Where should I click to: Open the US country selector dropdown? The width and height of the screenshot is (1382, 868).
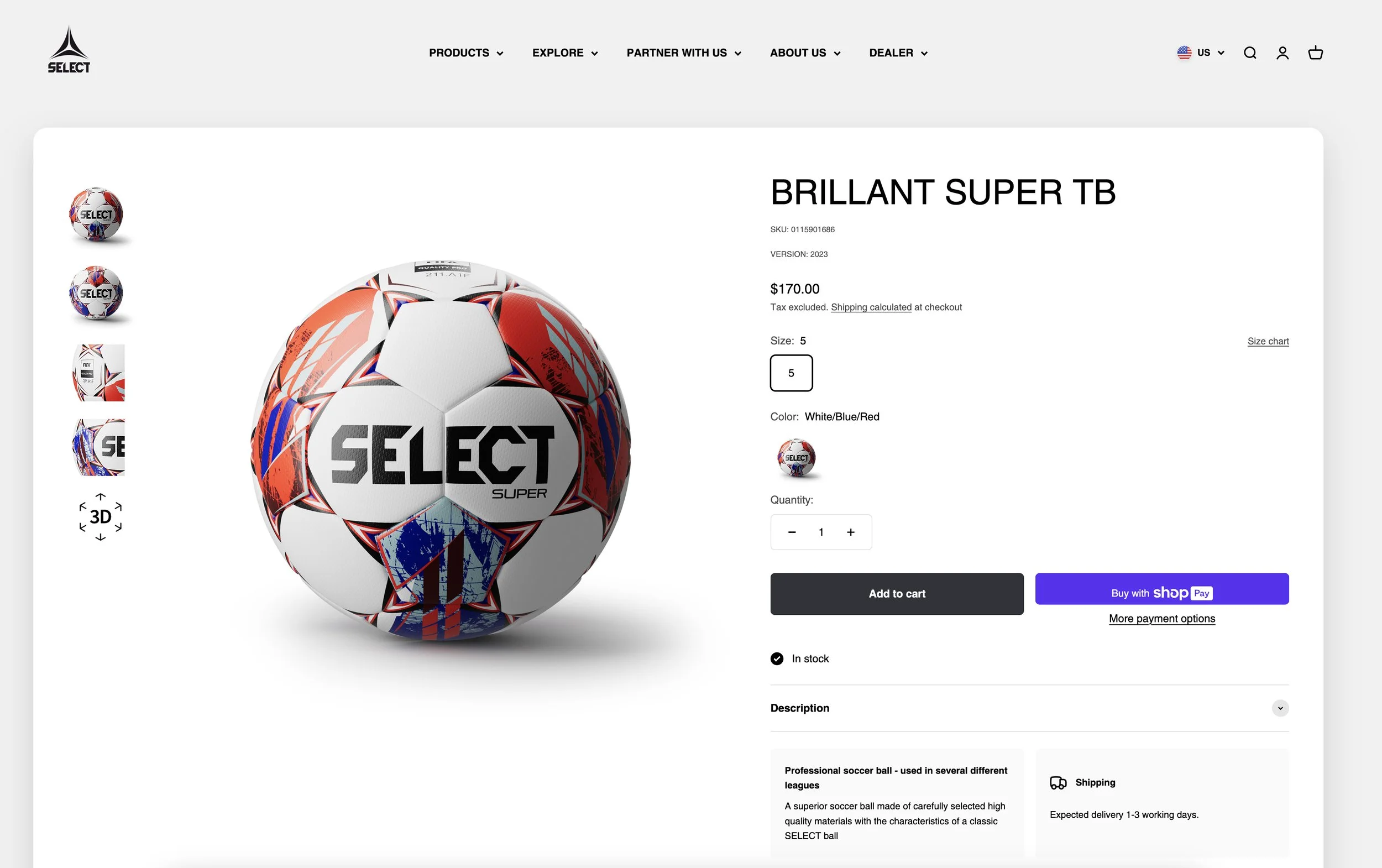pyautogui.click(x=1201, y=53)
